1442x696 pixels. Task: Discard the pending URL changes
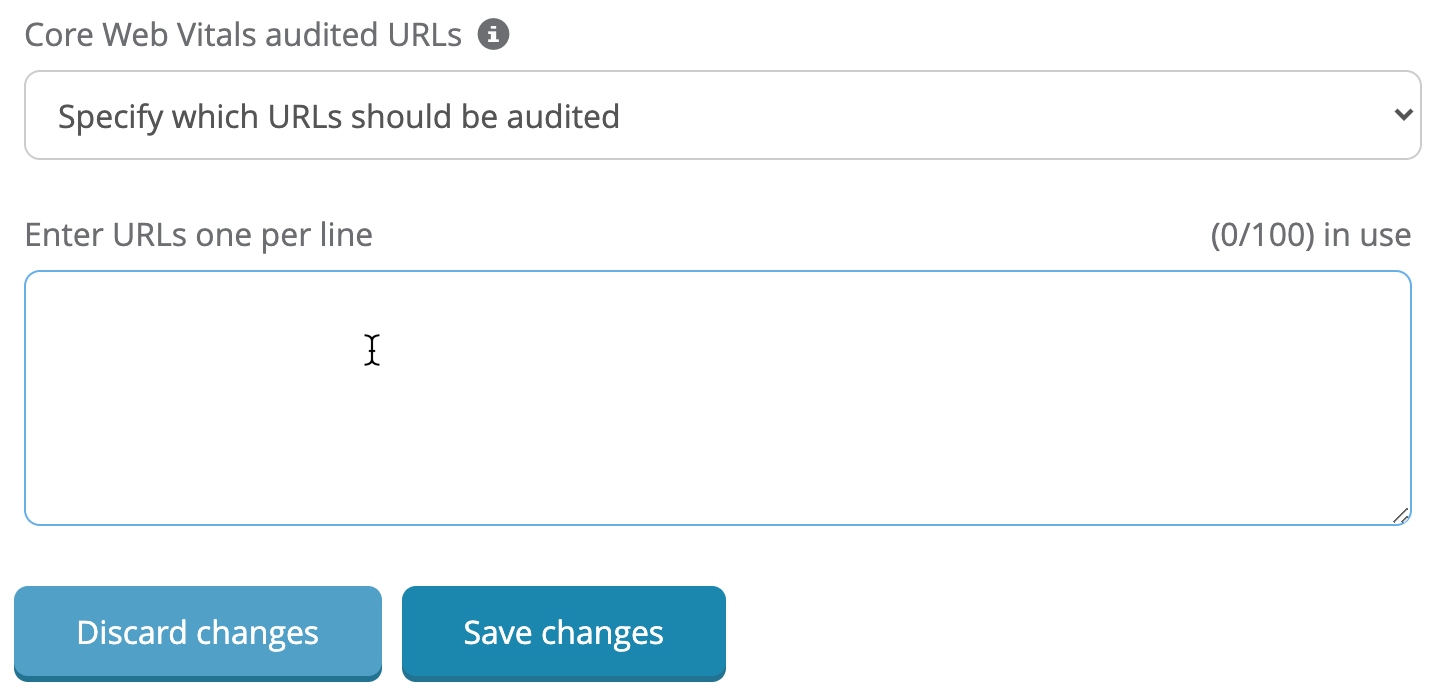click(x=197, y=632)
